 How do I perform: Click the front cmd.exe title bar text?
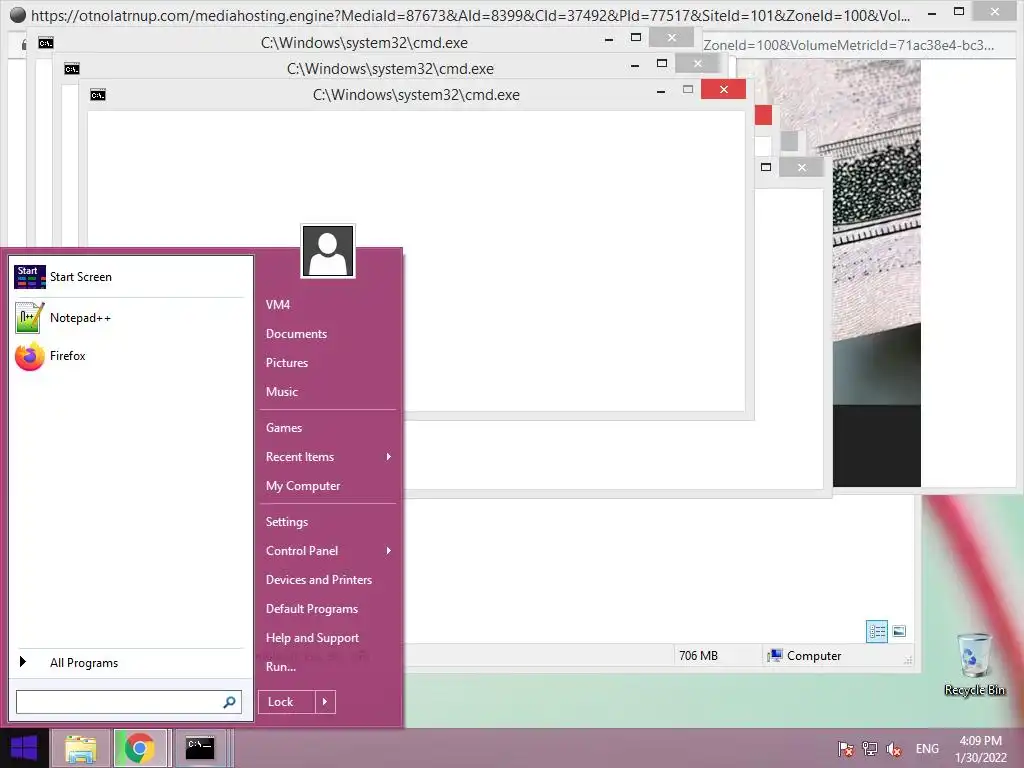coord(416,95)
